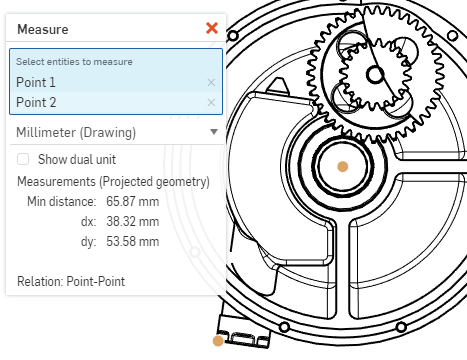Enable the Show dual unit checkbox
467x360 pixels.
tap(23, 159)
